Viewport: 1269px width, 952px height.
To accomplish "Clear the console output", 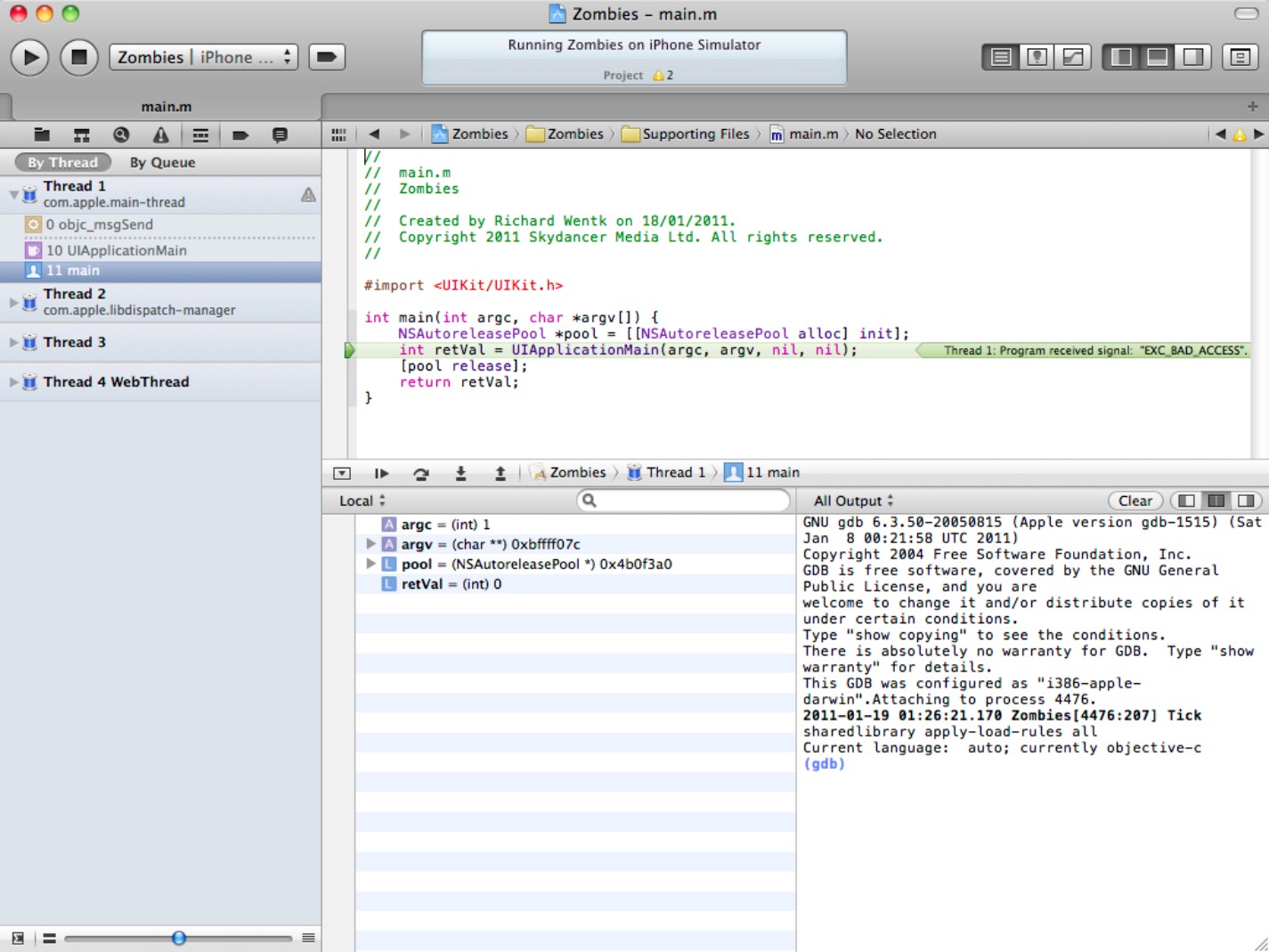I will [x=1135, y=500].
